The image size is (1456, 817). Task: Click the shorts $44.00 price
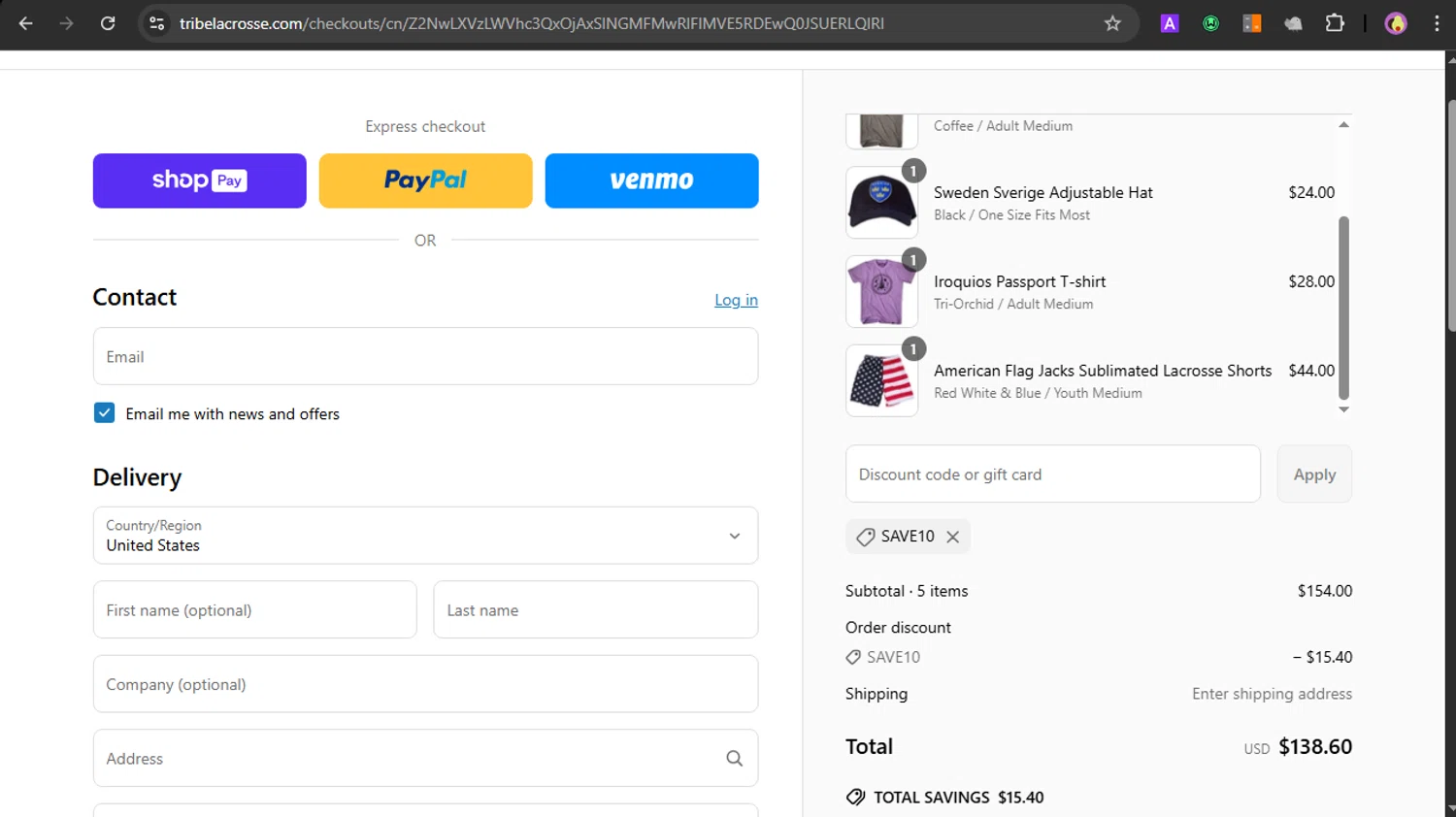pyautogui.click(x=1311, y=371)
